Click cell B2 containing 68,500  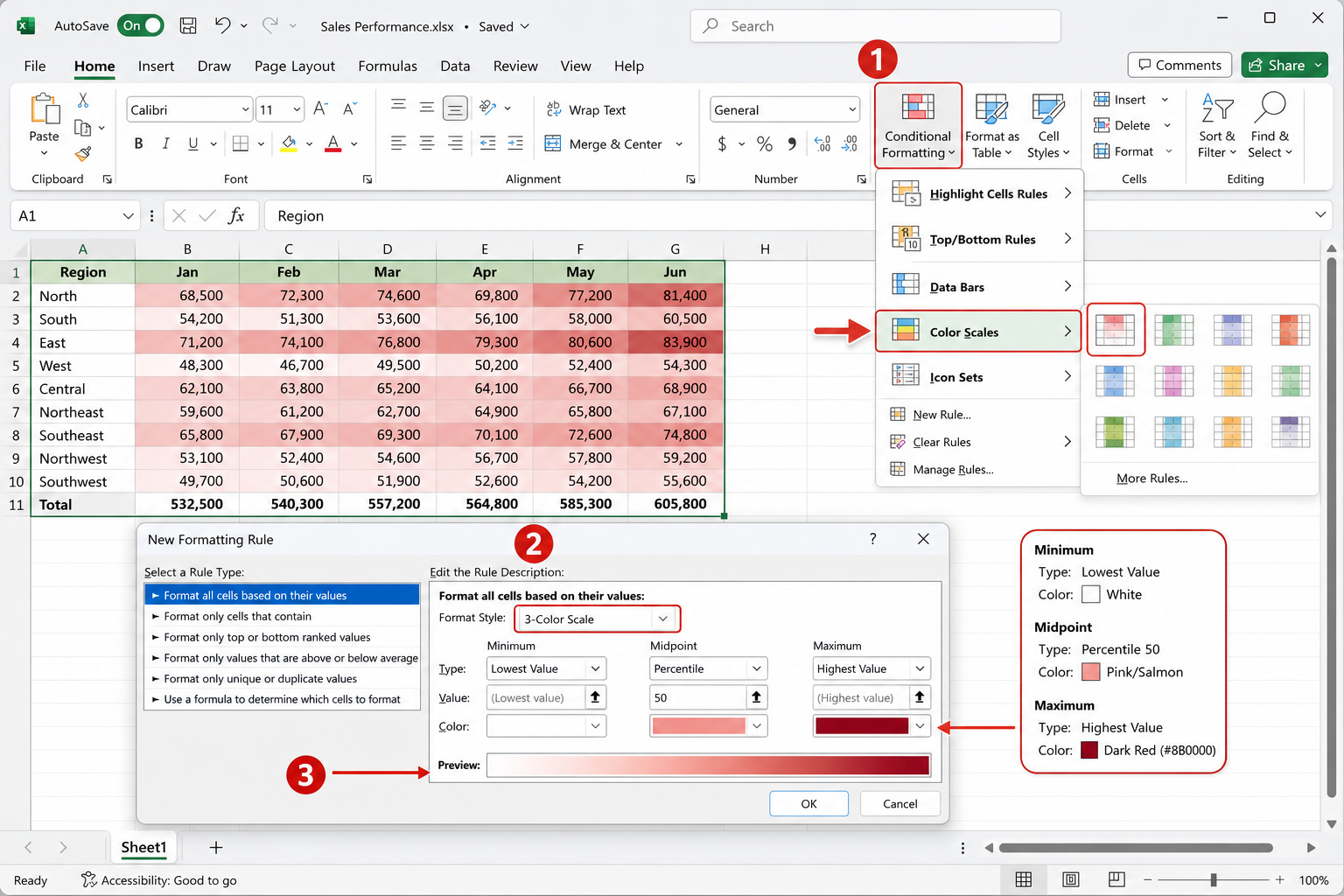point(187,296)
